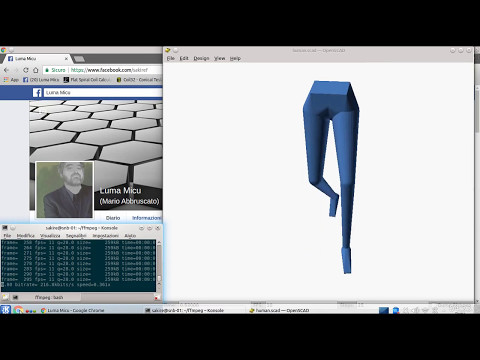
Task: Open the Diario profile tab
Action: coord(113,218)
